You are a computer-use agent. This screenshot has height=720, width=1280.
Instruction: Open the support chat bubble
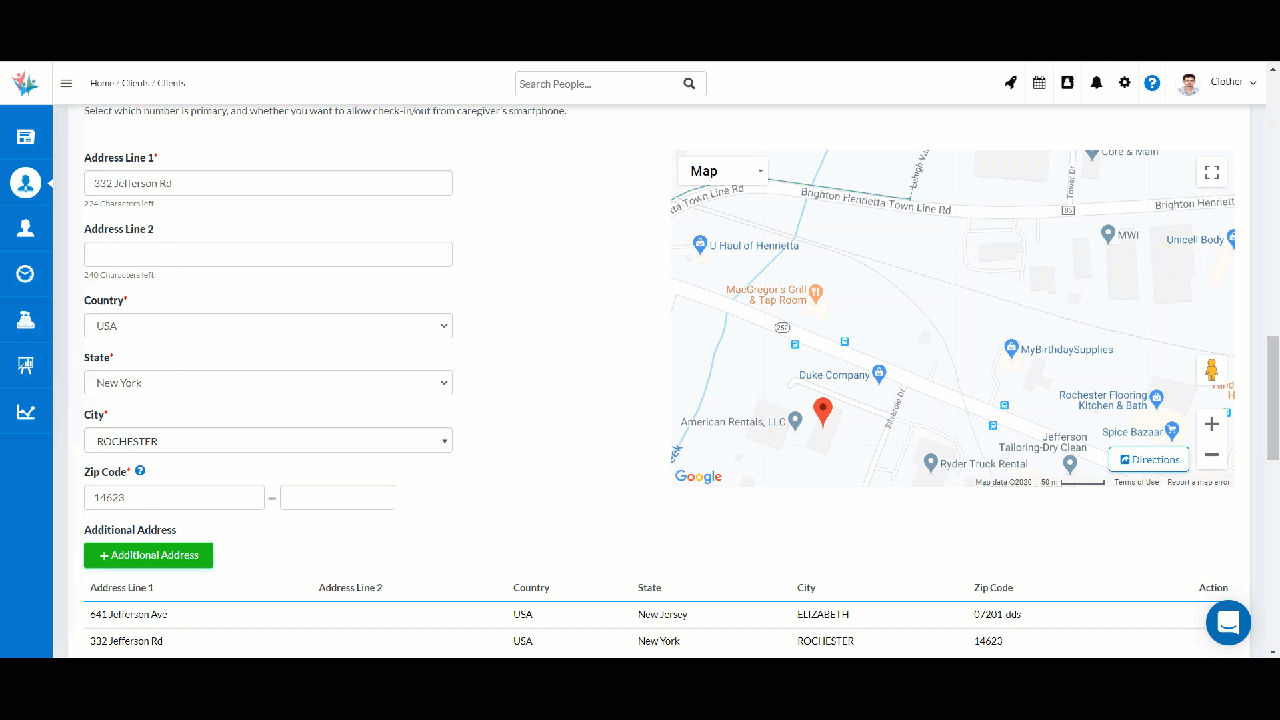tap(1228, 622)
